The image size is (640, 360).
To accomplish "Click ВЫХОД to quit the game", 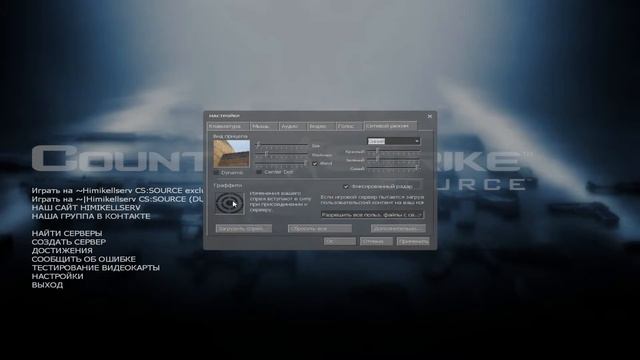I will [x=47, y=285].
